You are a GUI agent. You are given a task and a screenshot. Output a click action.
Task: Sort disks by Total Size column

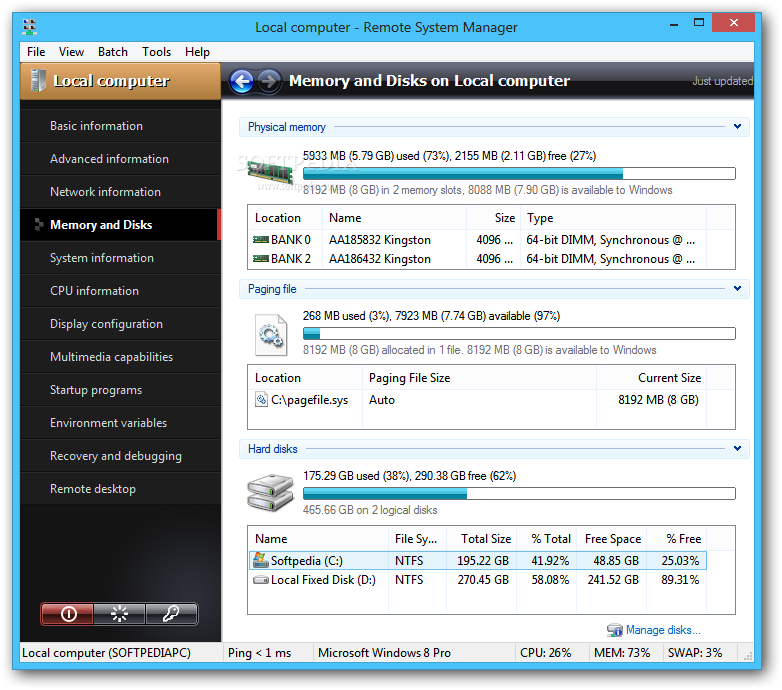[482, 539]
